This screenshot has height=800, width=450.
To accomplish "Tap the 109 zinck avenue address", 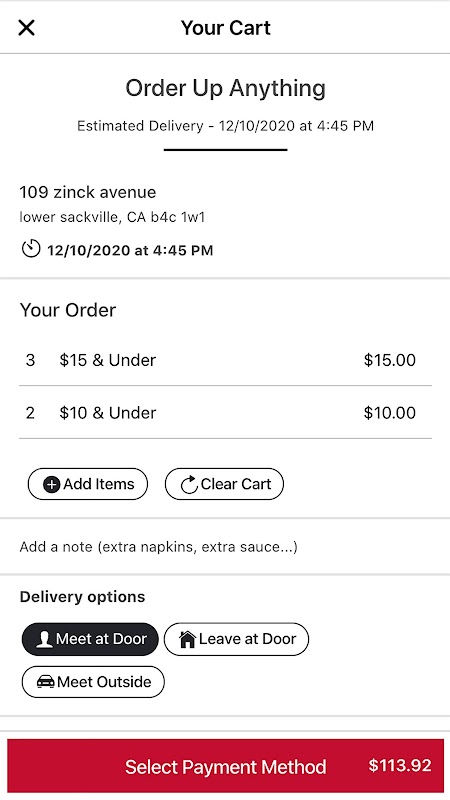I will (88, 192).
